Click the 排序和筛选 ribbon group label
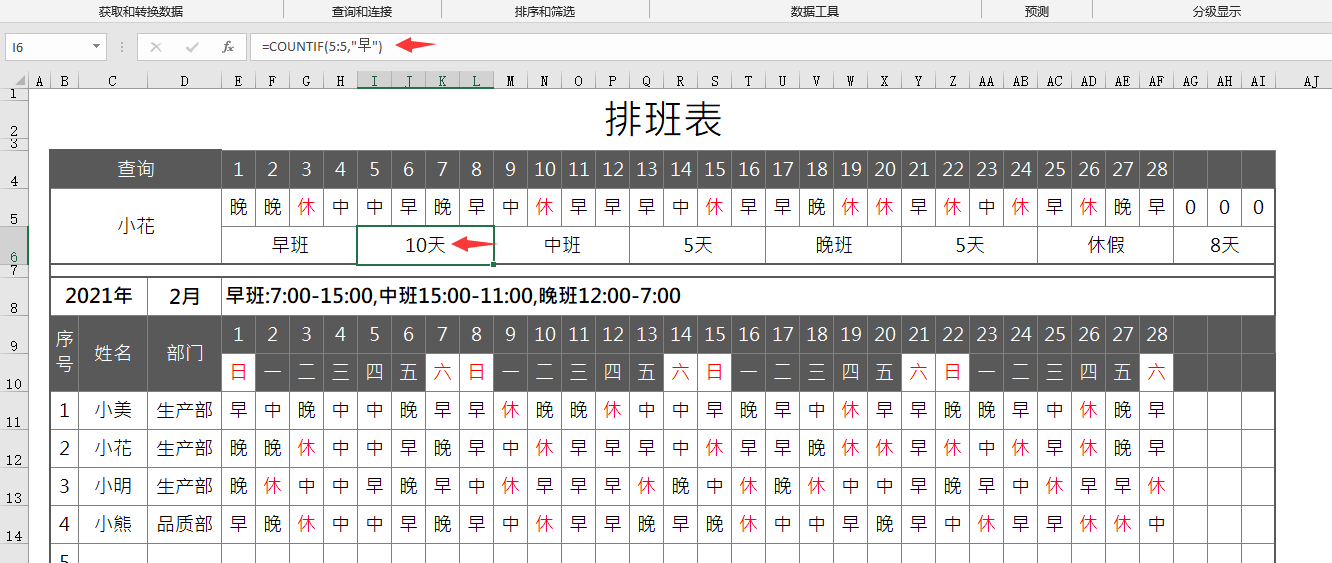The image size is (1332, 563). (545, 12)
